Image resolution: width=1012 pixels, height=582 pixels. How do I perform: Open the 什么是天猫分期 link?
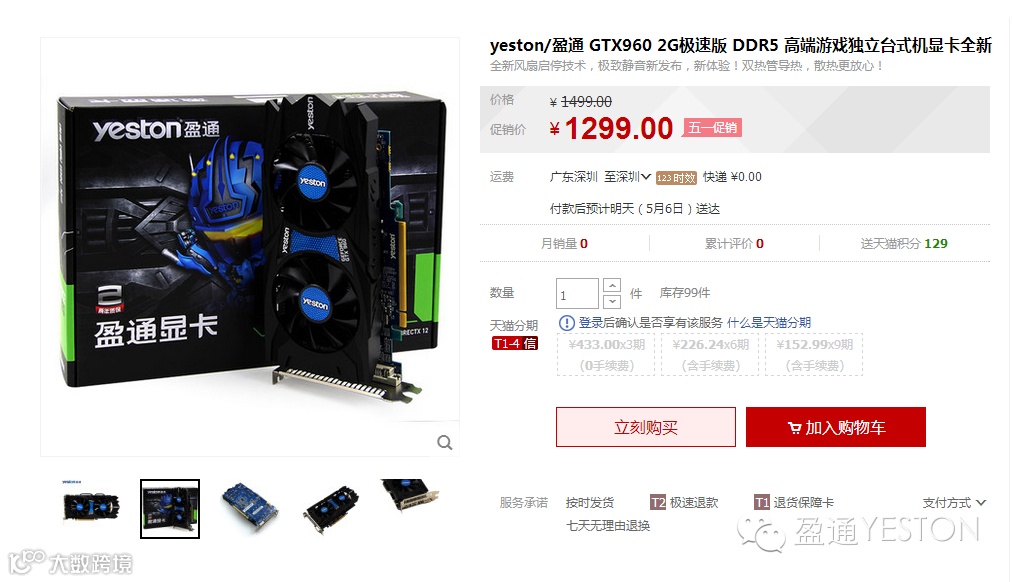coord(769,323)
